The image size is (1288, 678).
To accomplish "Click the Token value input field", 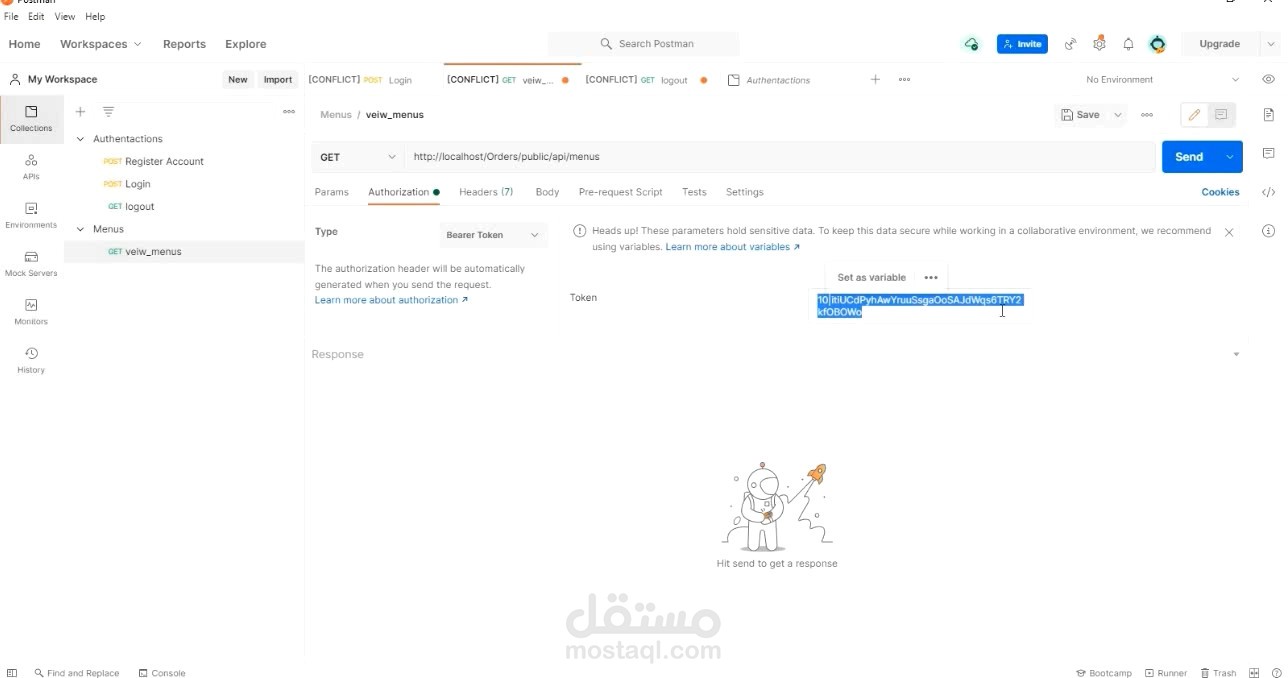I will (x=920, y=306).
